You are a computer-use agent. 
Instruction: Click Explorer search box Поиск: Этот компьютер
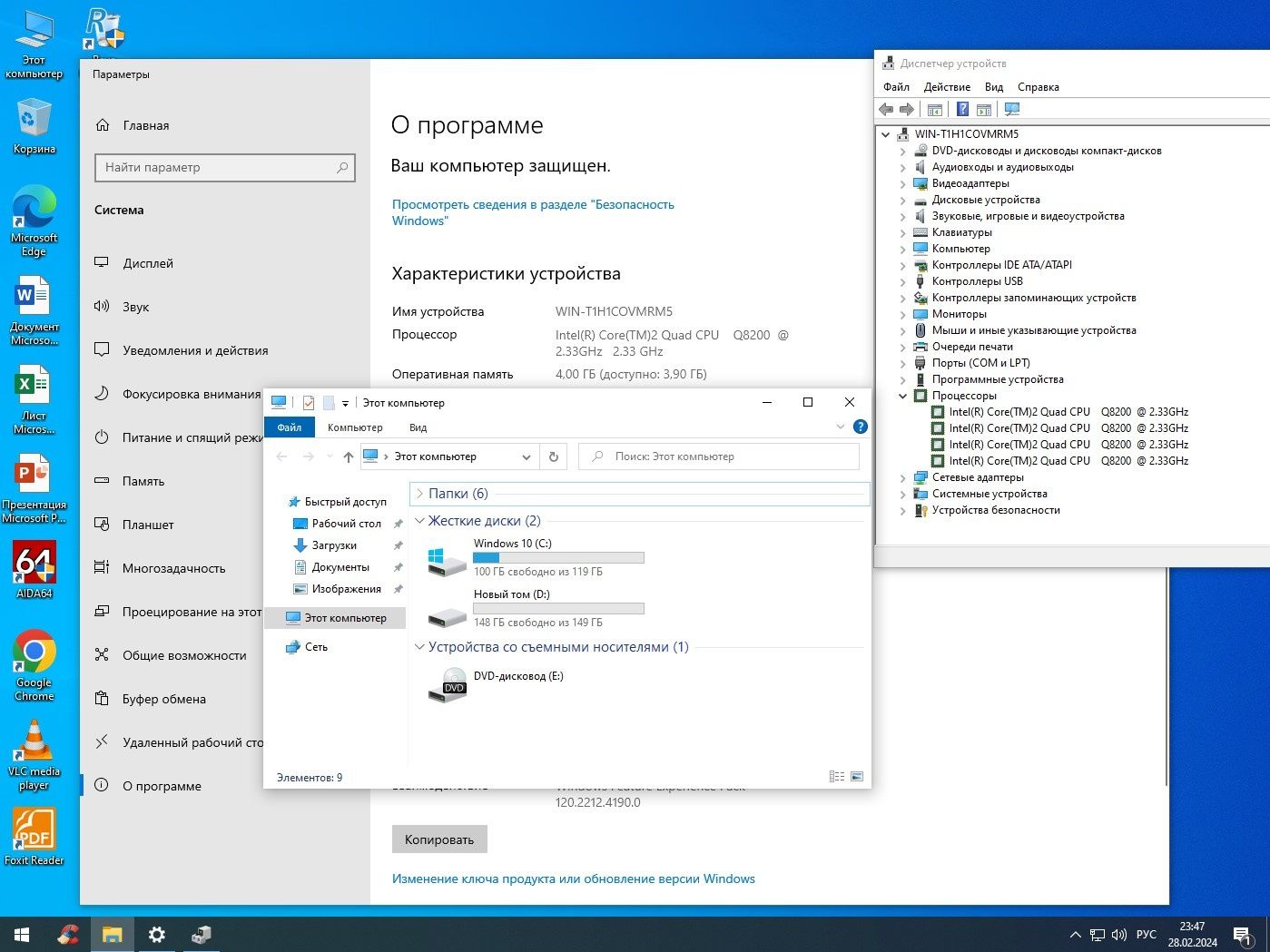[x=719, y=456]
